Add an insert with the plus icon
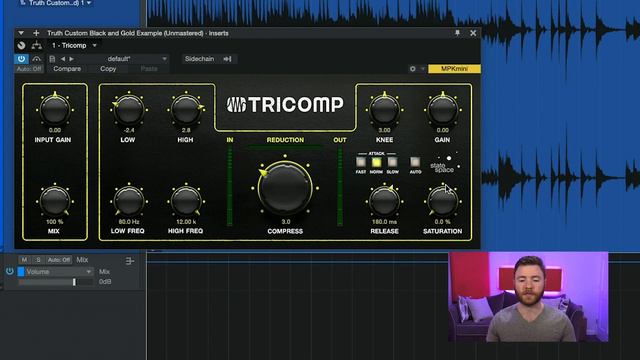640x360 pixels. (x=36, y=33)
